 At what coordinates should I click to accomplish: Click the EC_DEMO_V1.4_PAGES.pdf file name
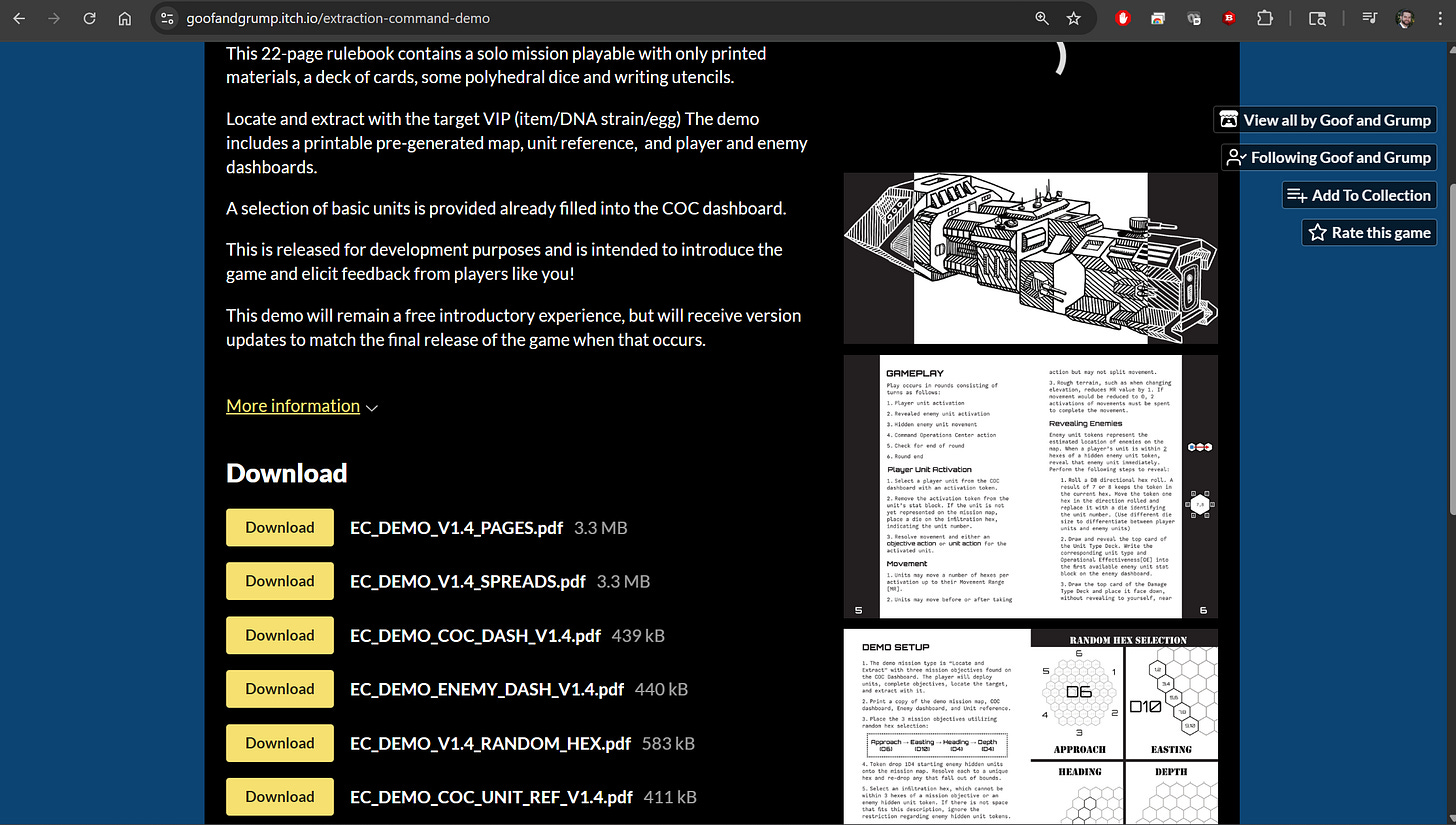click(456, 528)
